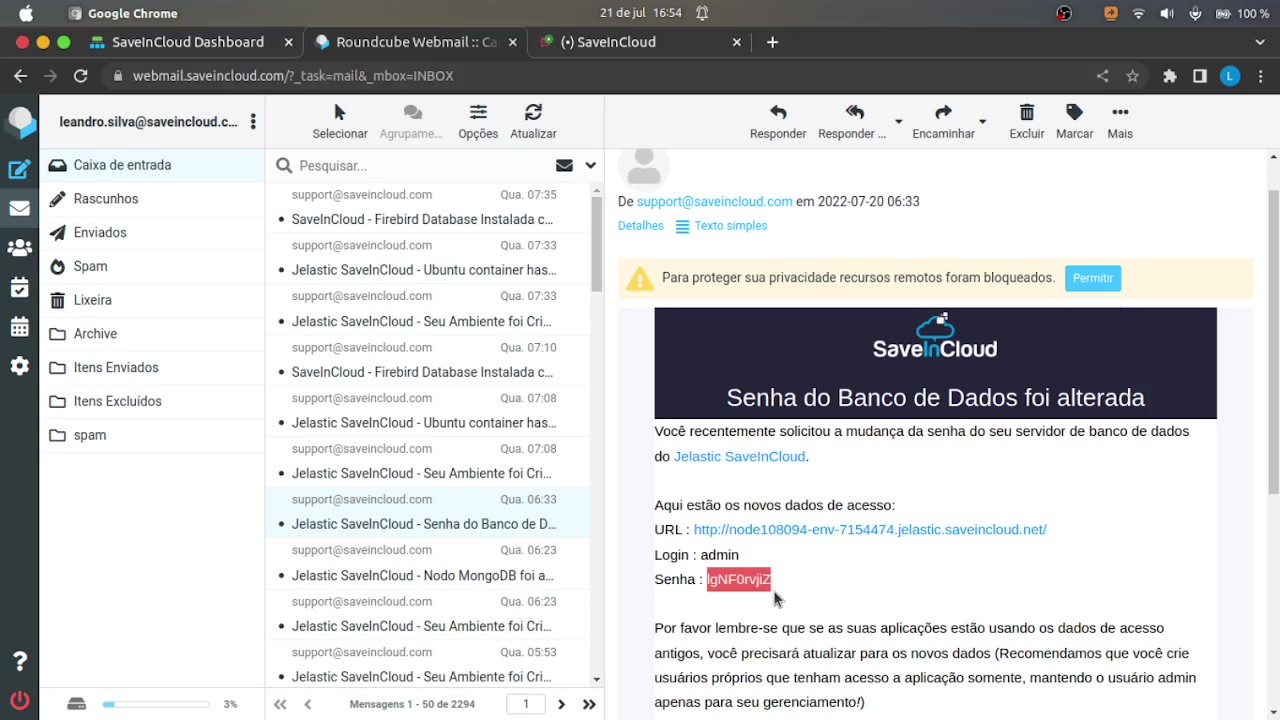Image resolution: width=1280 pixels, height=720 pixels.
Task: Open the Itens Enviados folder
Action: pos(152,368)
